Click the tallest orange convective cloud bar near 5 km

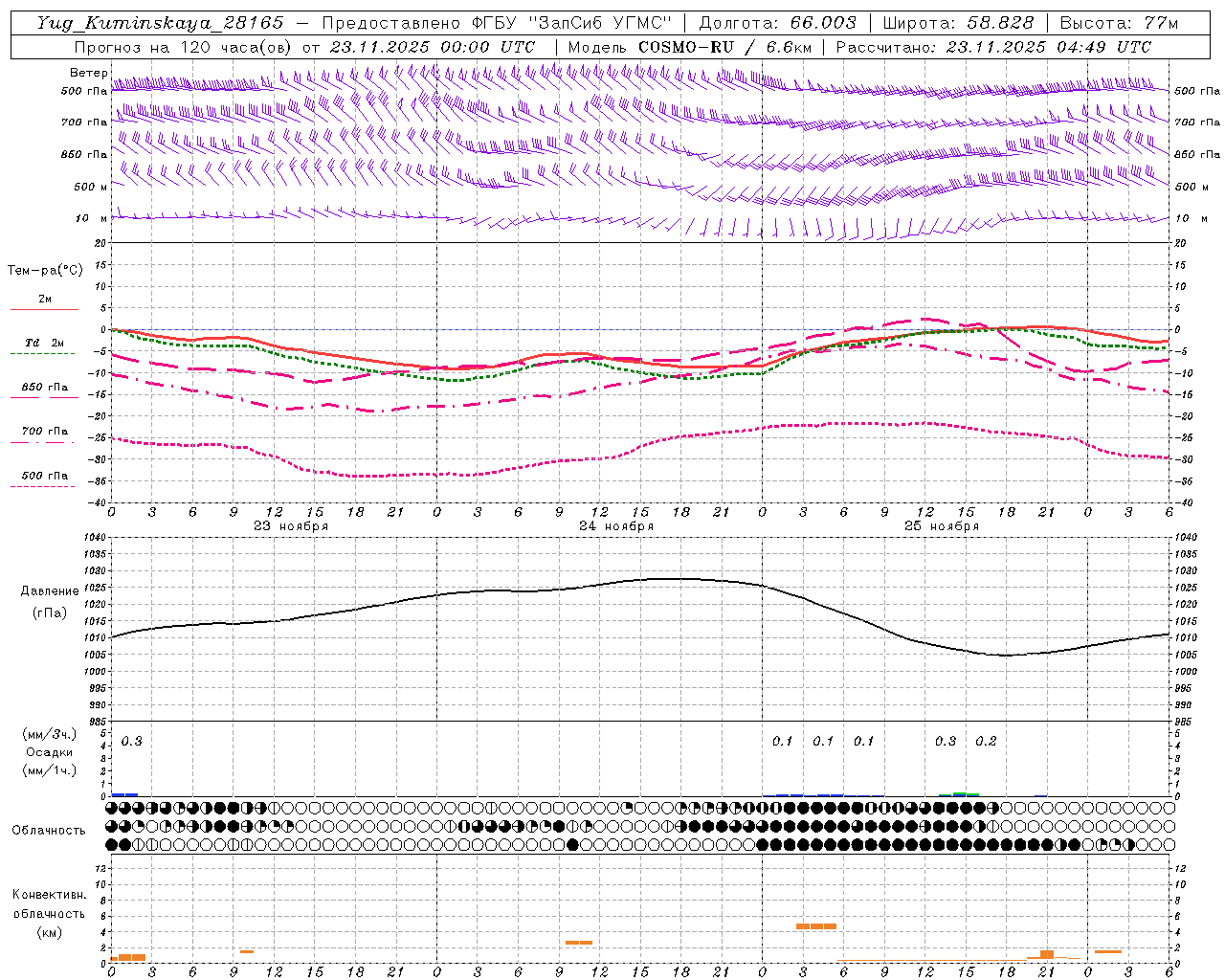tap(816, 926)
